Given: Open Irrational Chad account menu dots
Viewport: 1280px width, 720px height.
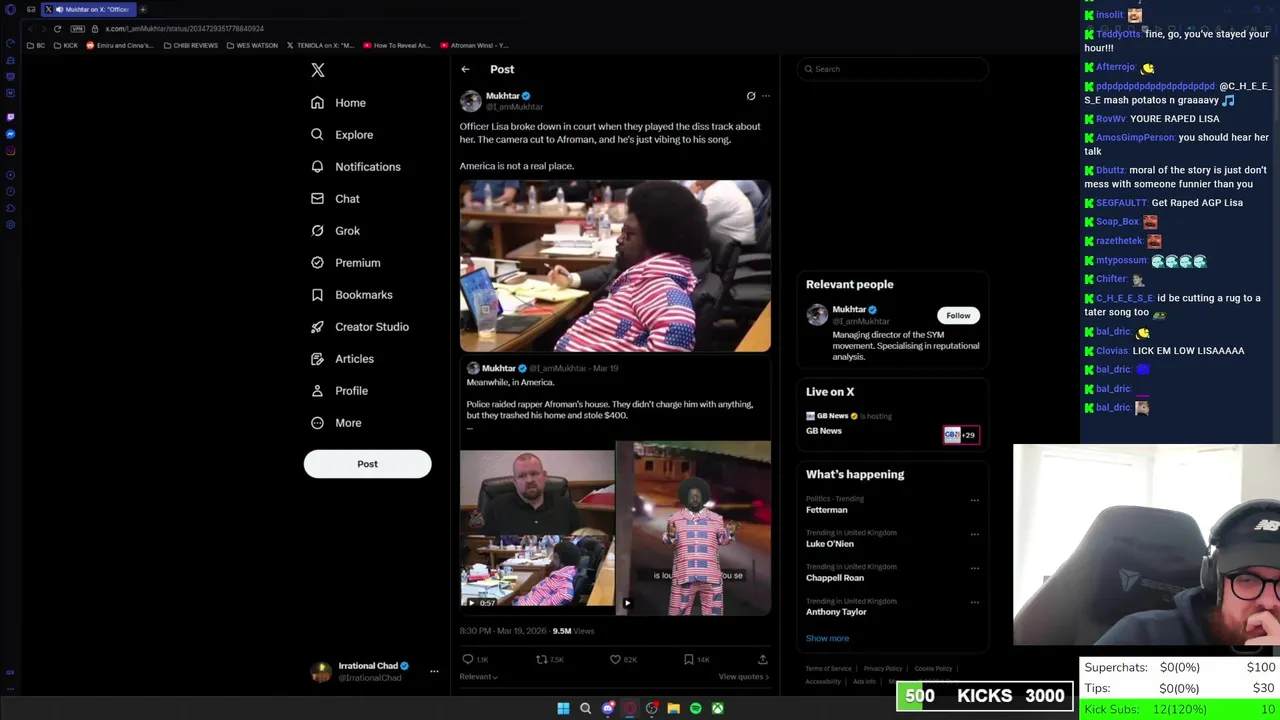Looking at the screenshot, I should (x=434, y=671).
